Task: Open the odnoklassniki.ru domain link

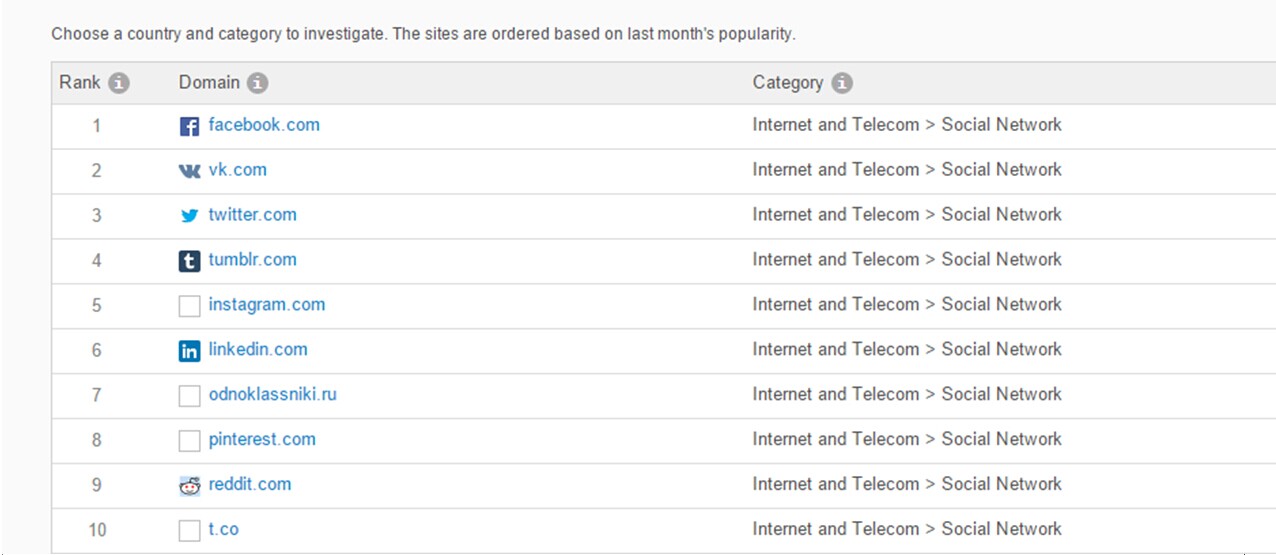Action: point(272,394)
